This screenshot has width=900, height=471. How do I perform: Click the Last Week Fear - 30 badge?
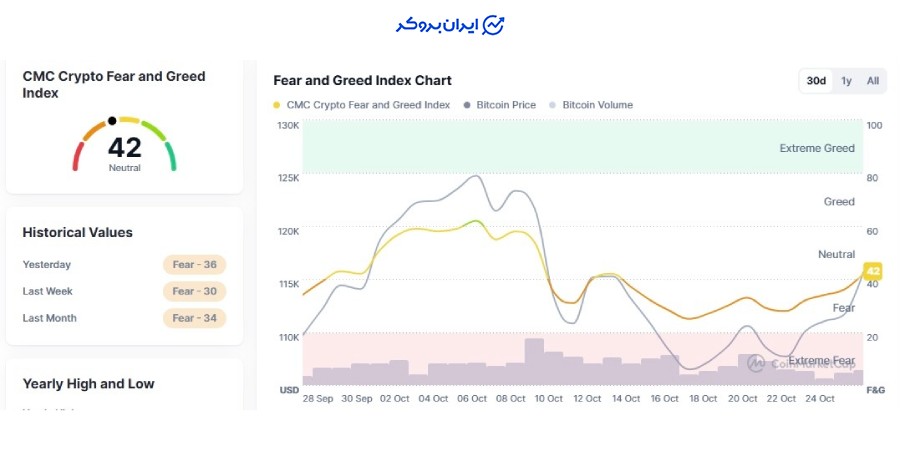click(x=195, y=292)
